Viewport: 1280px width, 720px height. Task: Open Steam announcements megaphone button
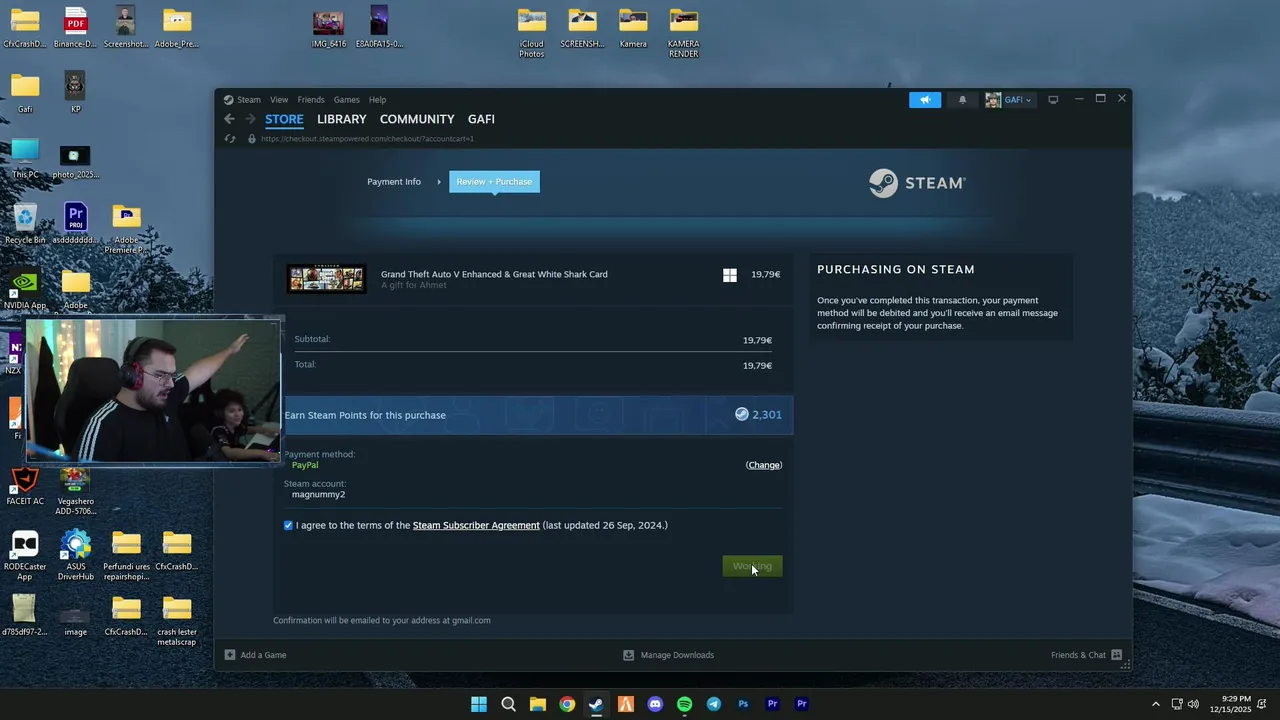[x=925, y=100]
